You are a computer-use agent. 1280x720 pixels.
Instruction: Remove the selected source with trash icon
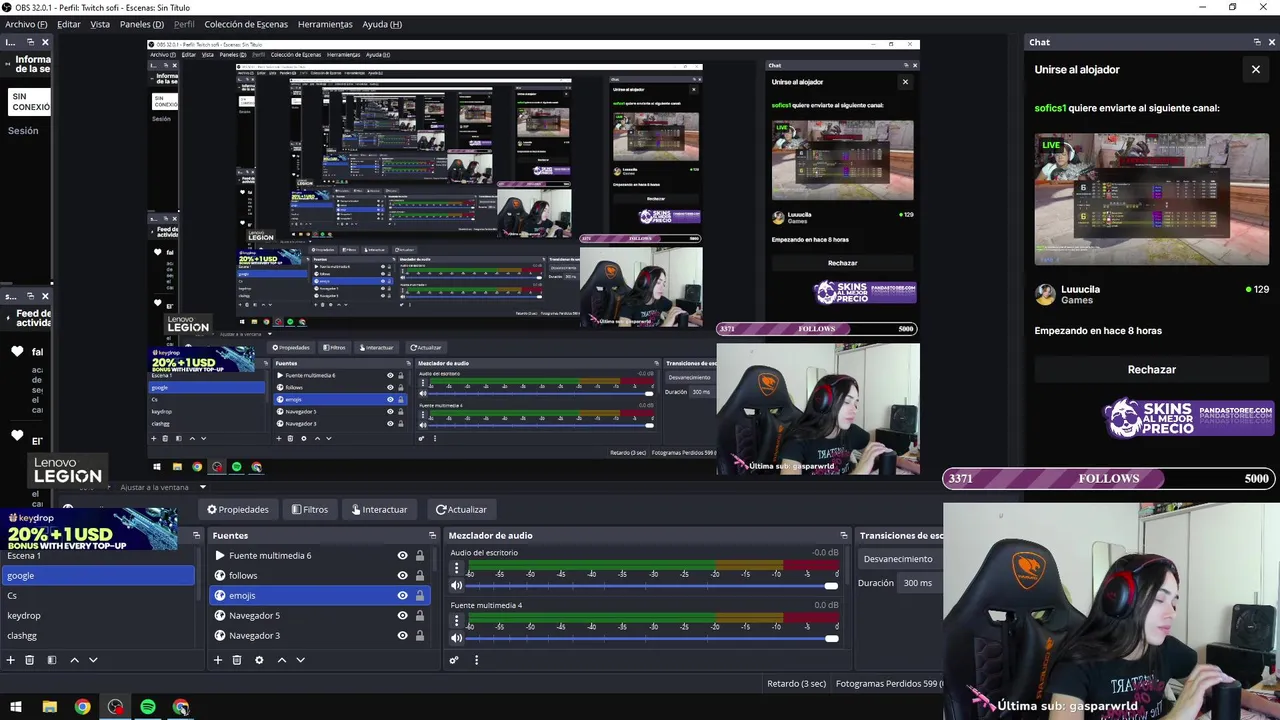pyautogui.click(x=237, y=660)
